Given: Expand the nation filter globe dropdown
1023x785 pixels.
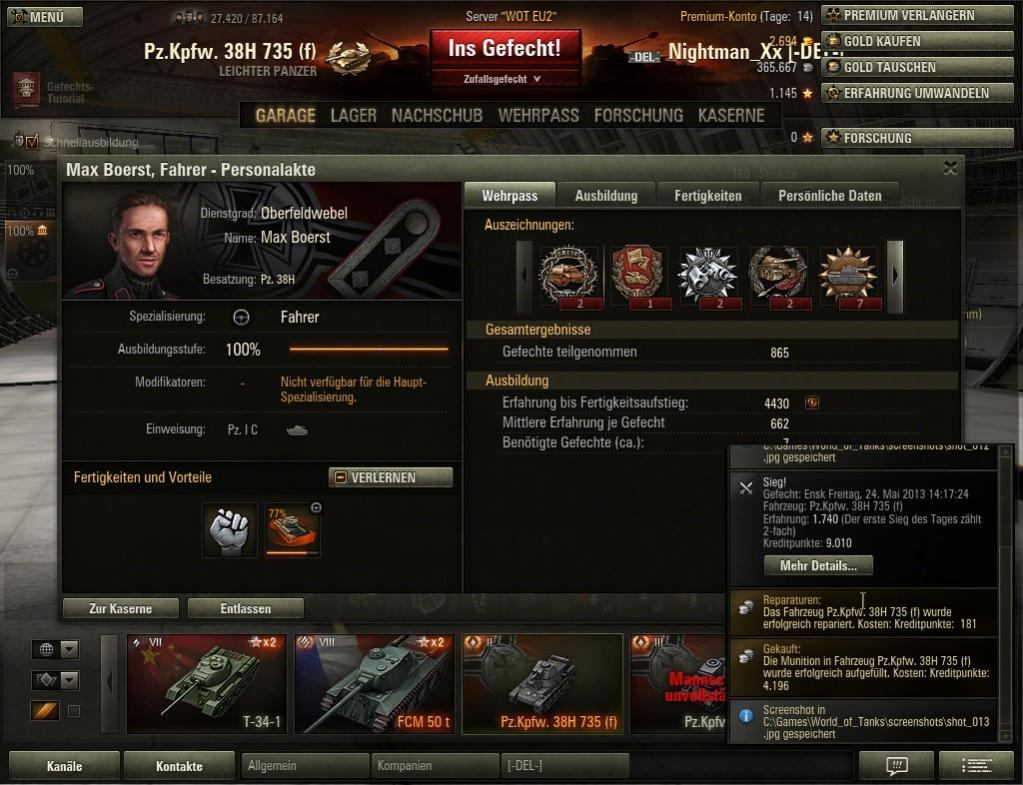Looking at the screenshot, I should click(55, 649).
